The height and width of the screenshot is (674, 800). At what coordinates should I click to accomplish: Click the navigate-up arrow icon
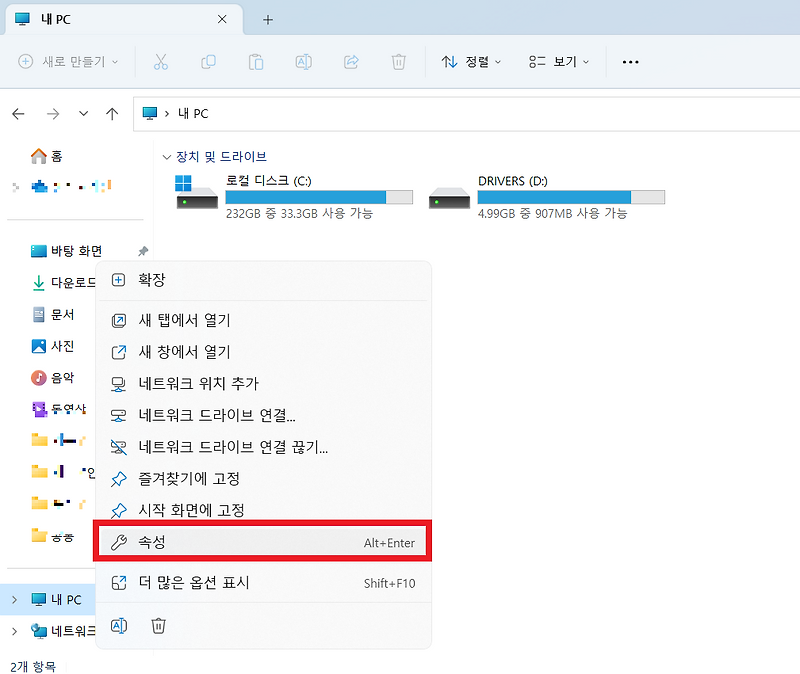(113, 113)
